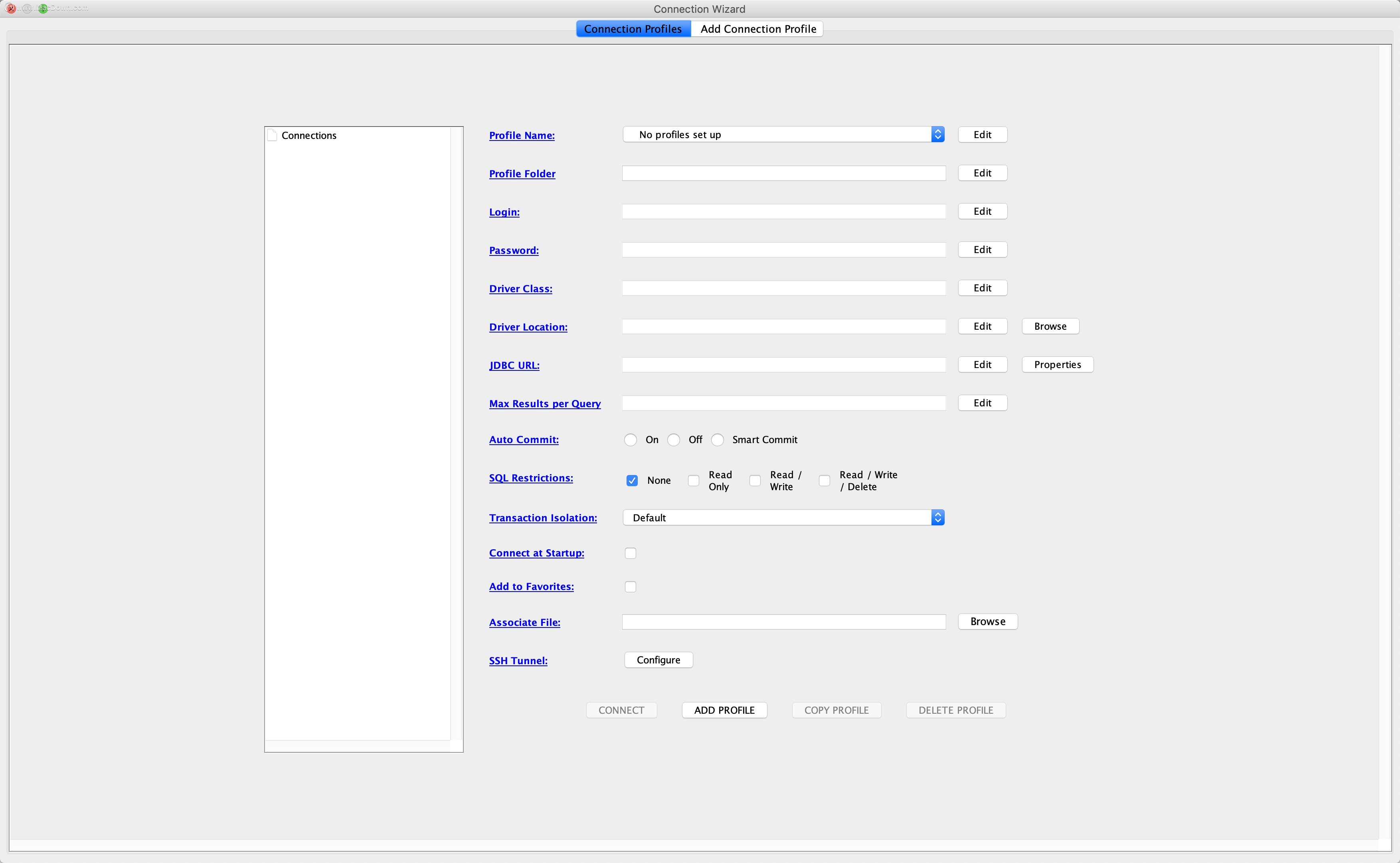
Task: Open the Auto Commit help link
Action: pyautogui.click(x=524, y=439)
